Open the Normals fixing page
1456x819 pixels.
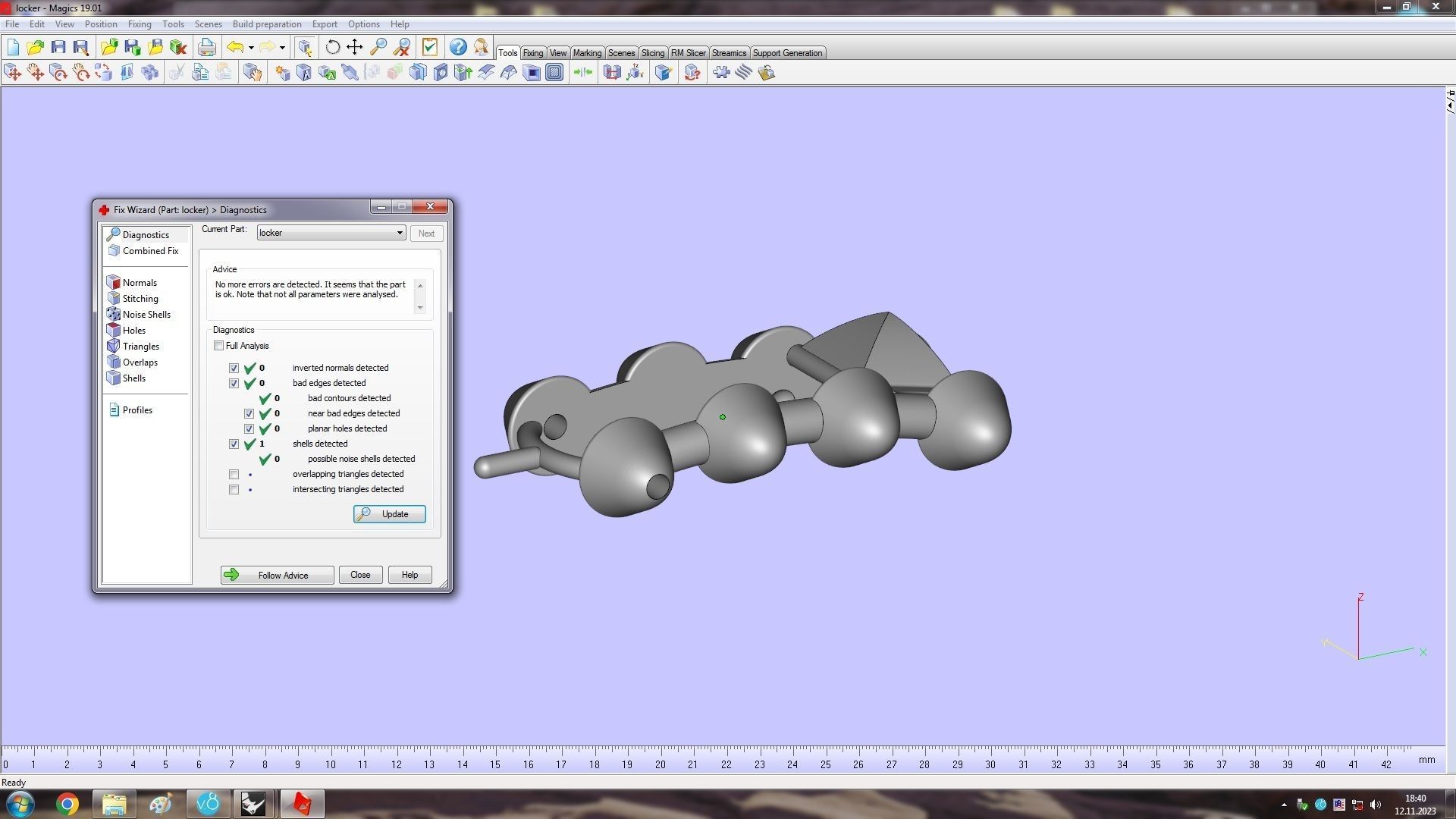click(140, 283)
